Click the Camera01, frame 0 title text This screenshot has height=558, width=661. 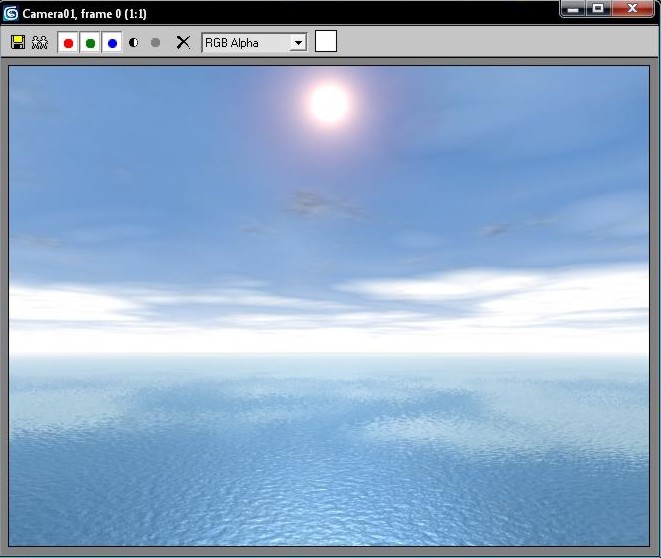coord(84,14)
